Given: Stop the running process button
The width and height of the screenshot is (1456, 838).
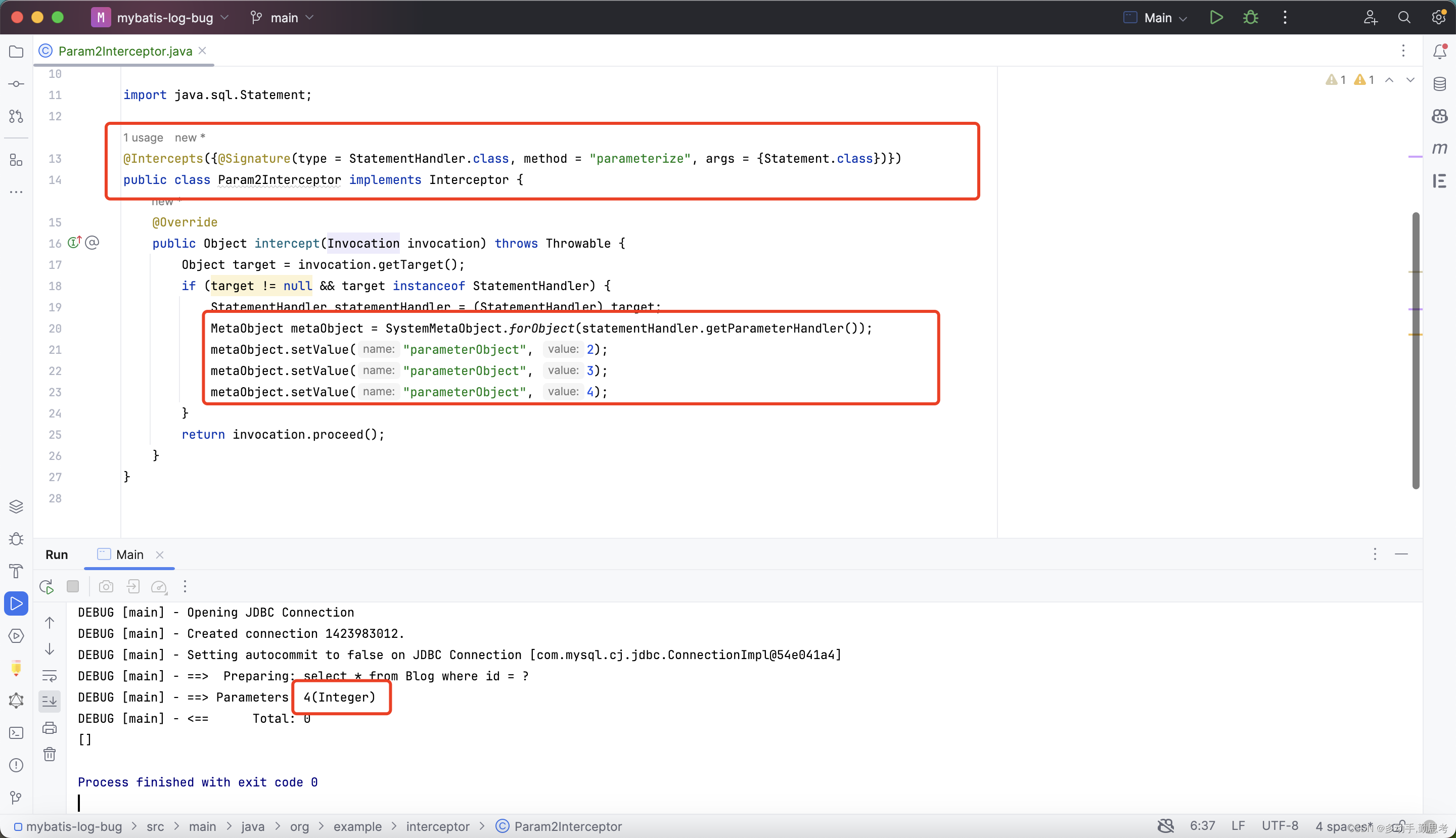Looking at the screenshot, I should pyautogui.click(x=72, y=586).
